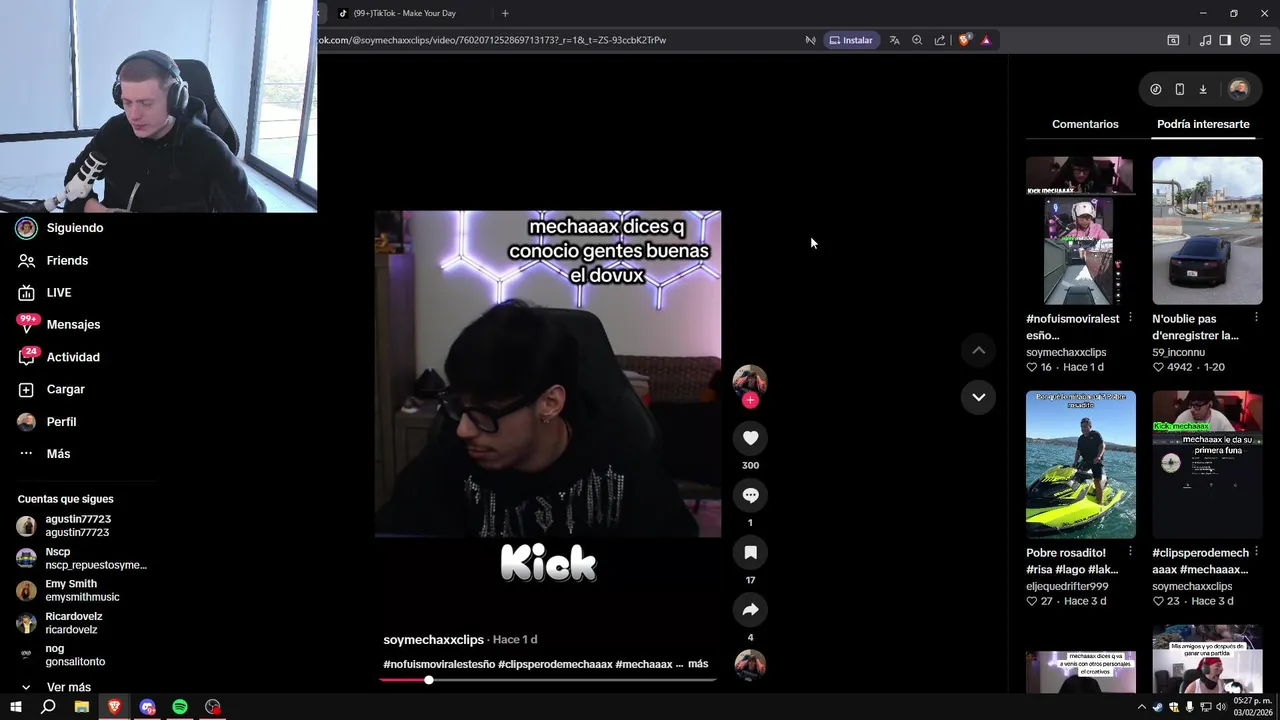
Task: Go to previous video with up arrow
Action: [x=978, y=350]
